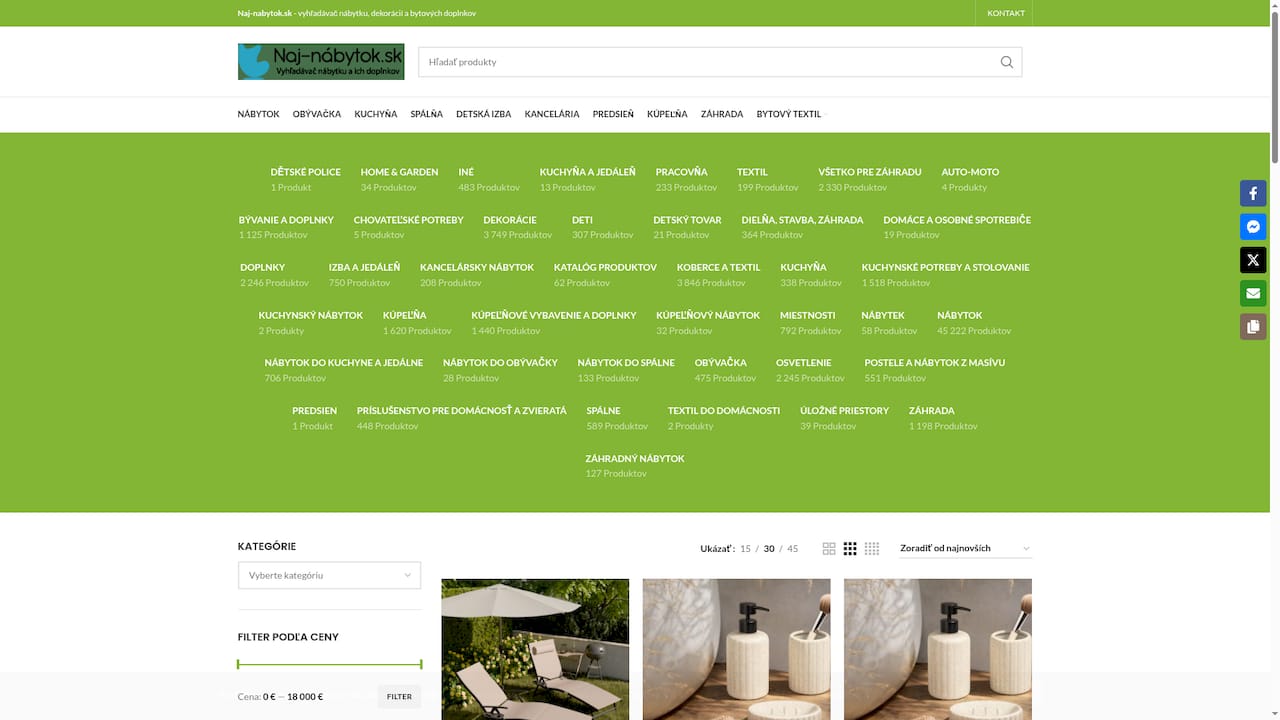Open the Kúpeľňa menu item
Image resolution: width=1280 pixels, height=720 pixels.
667,114
